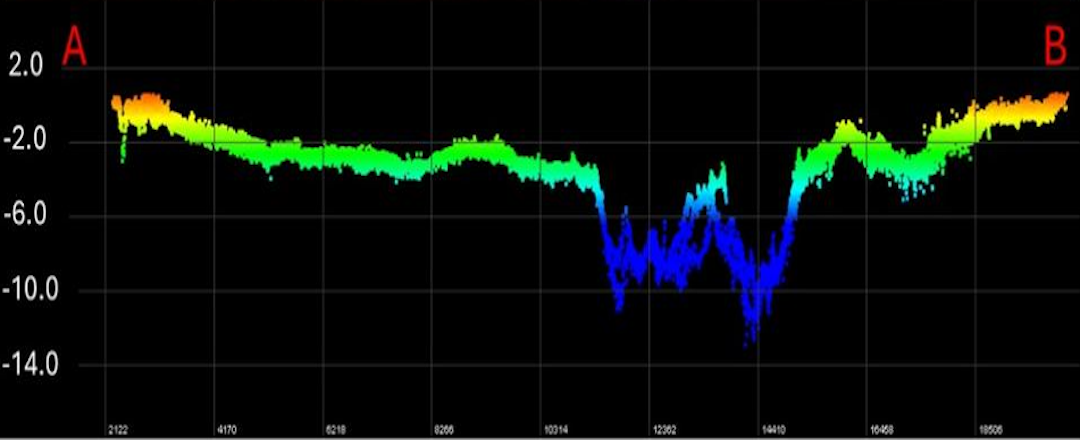Click the 10314 x-axis tick label
The image size is (1080, 440).
pyautogui.click(x=555, y=430)
